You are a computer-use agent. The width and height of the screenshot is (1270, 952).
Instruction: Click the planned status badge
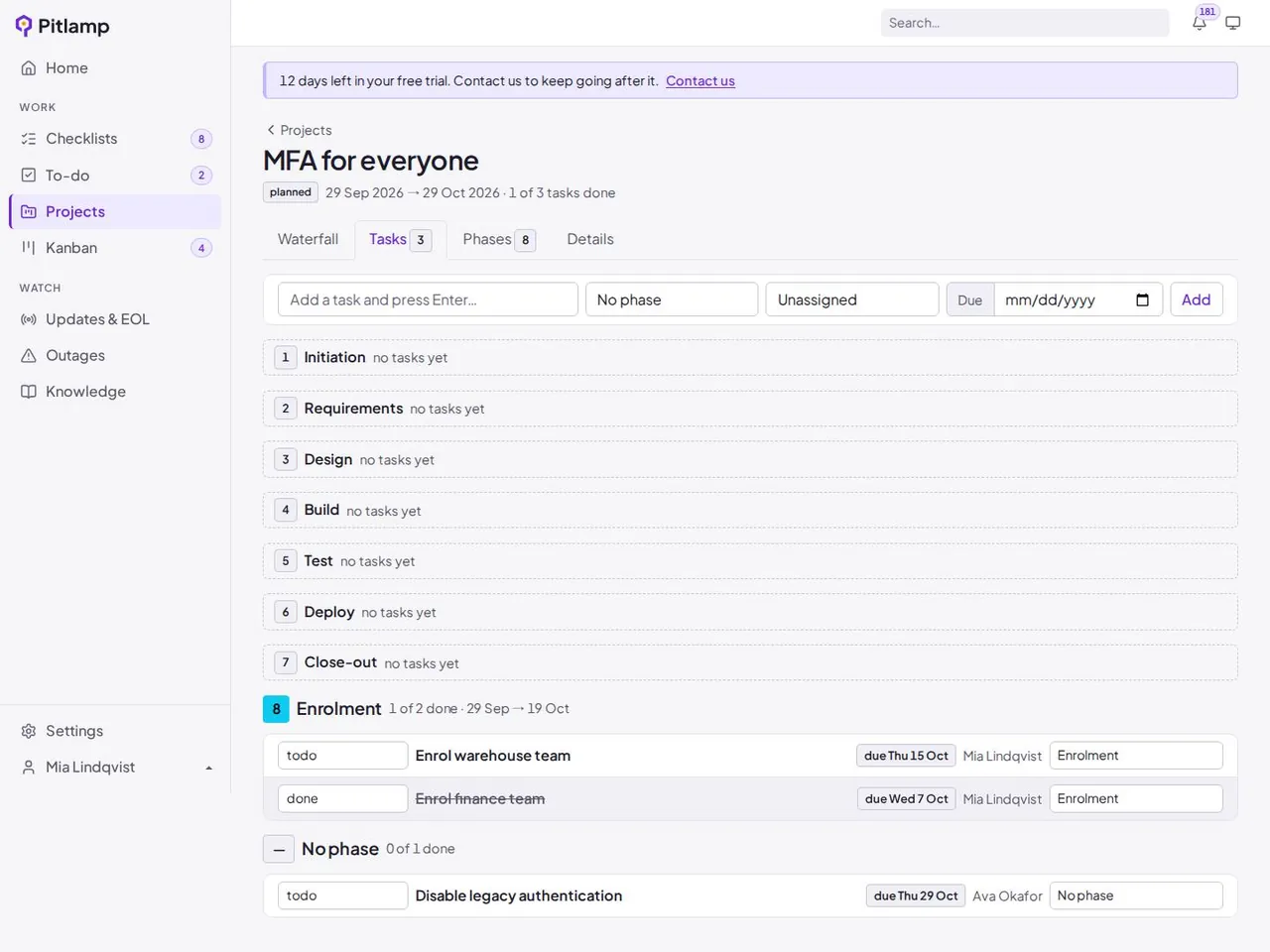(291, 192)
